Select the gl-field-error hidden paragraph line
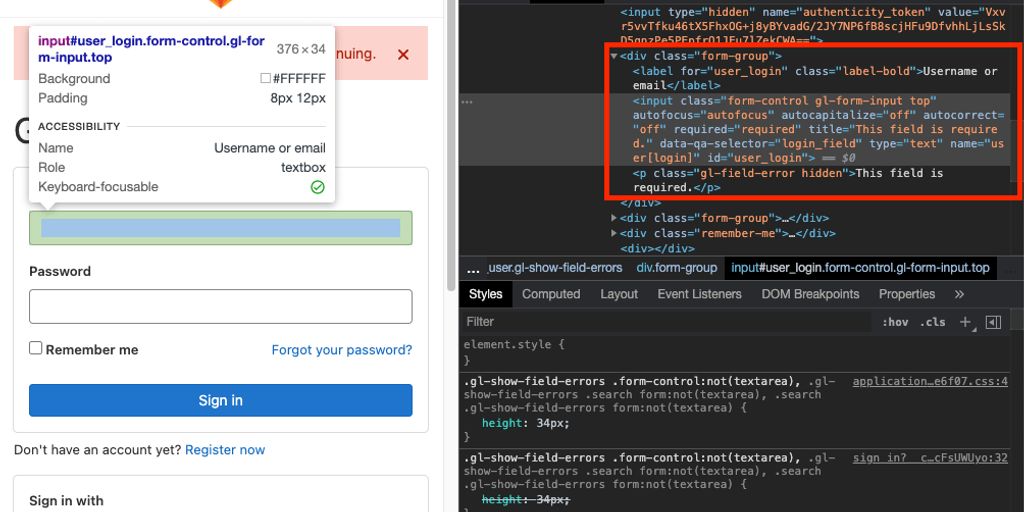The image size is (1024, 512). click(x=788, y=180)
